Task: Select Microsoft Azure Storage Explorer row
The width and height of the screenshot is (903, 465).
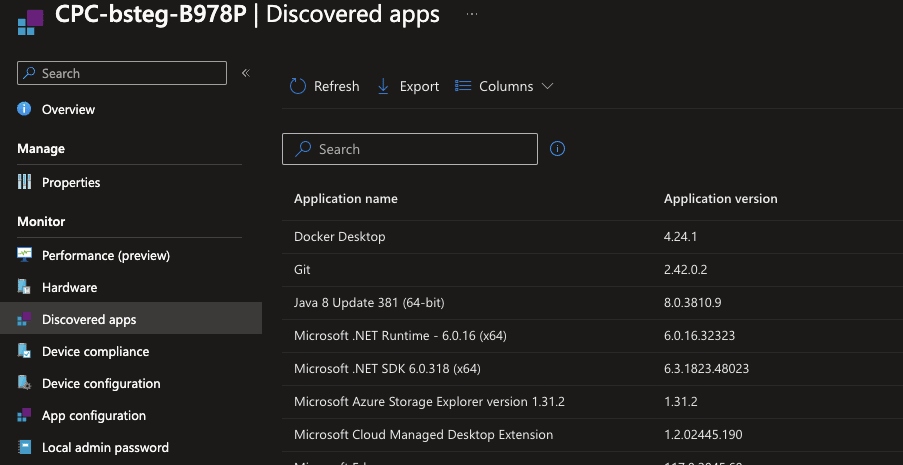Action: 593,402
